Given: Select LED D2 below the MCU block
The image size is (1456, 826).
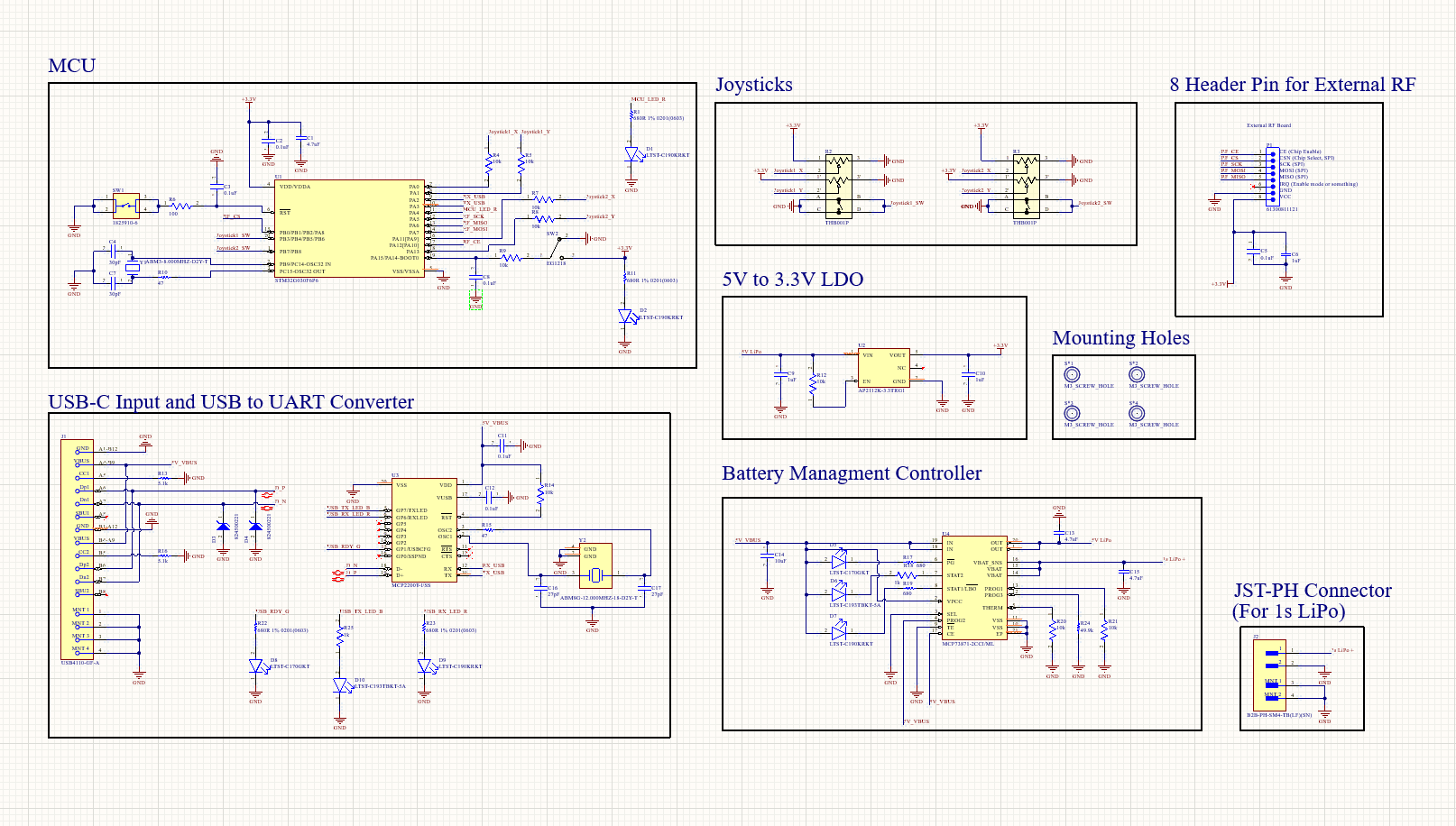Looking at the screenshot, I should point(622,316).
